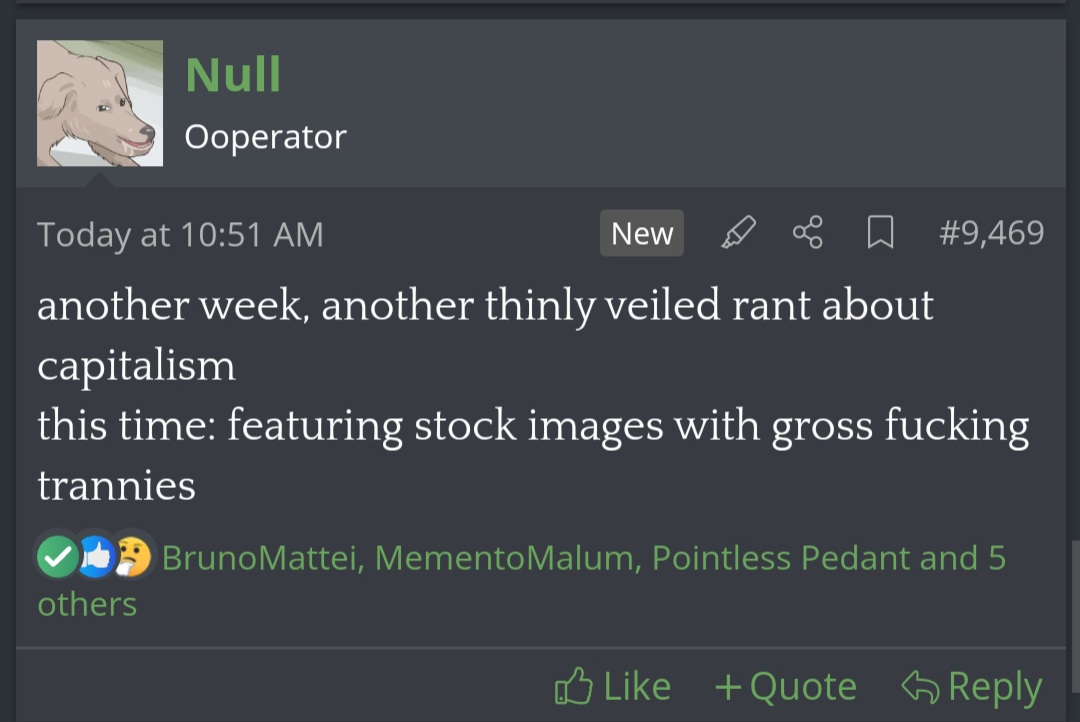Click the Ooperator user title
Image resolution: width=1080 pixels, height=722 pixels.
tap(265, 137)
